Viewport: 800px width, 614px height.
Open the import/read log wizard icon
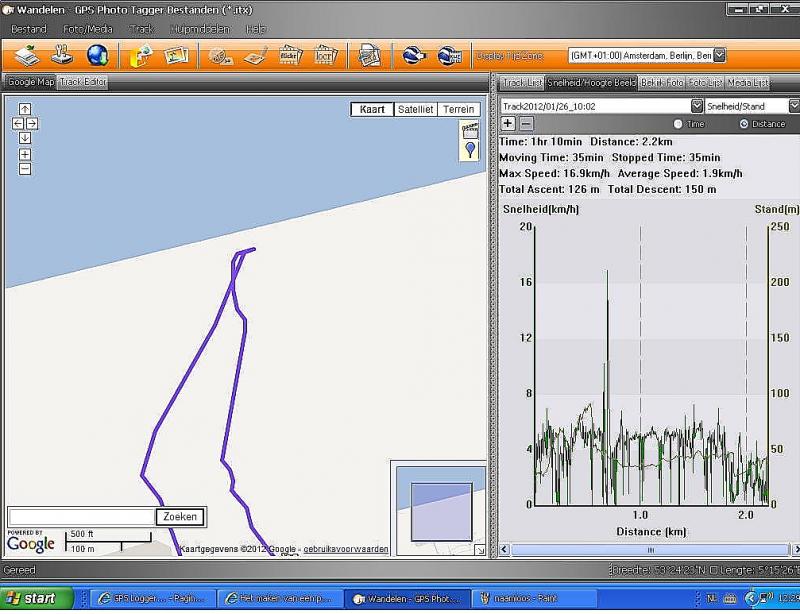pyautogui.click(x=27, y=56)
